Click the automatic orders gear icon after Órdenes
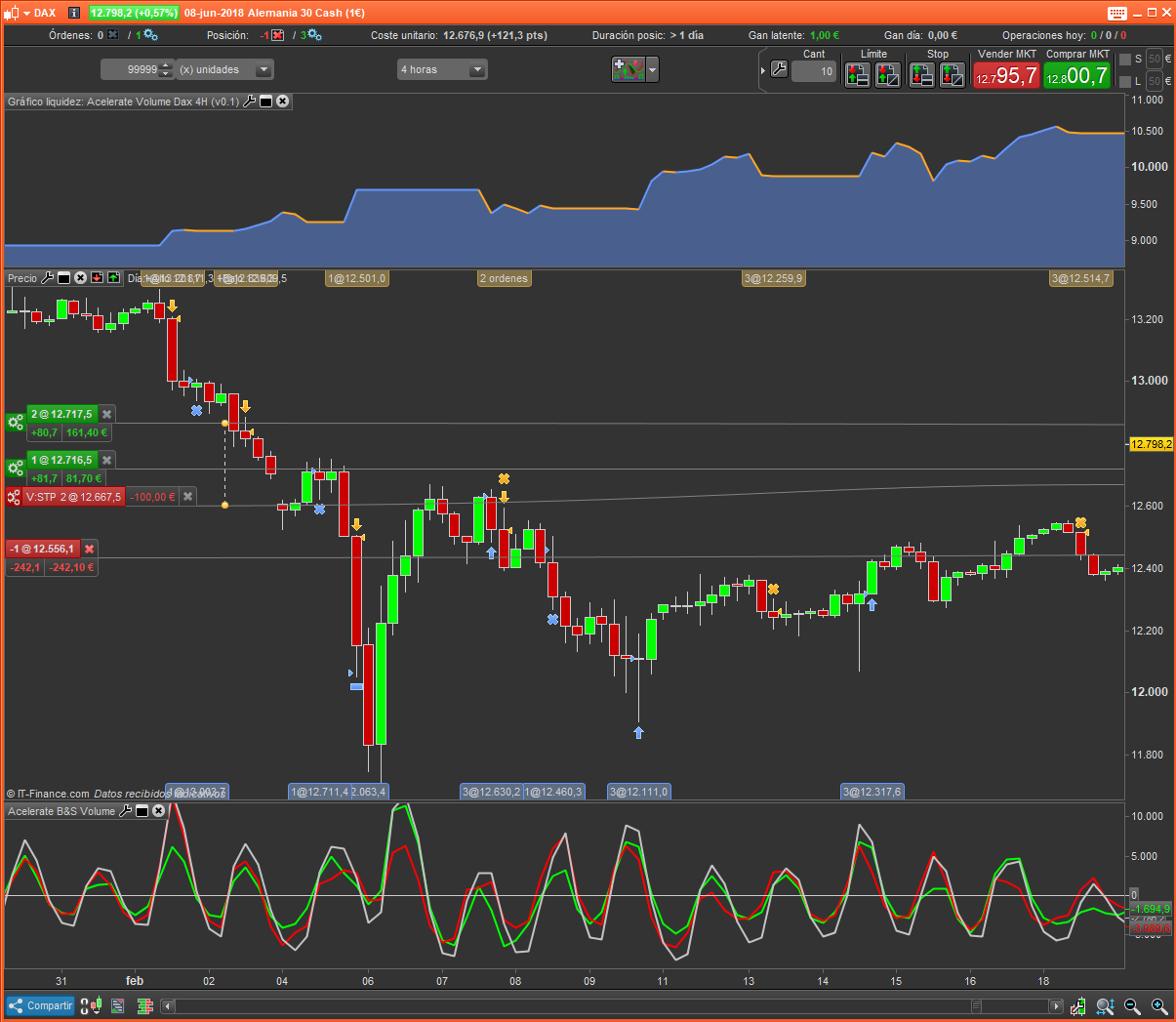1176x1022 pixels. pos(150,34)
